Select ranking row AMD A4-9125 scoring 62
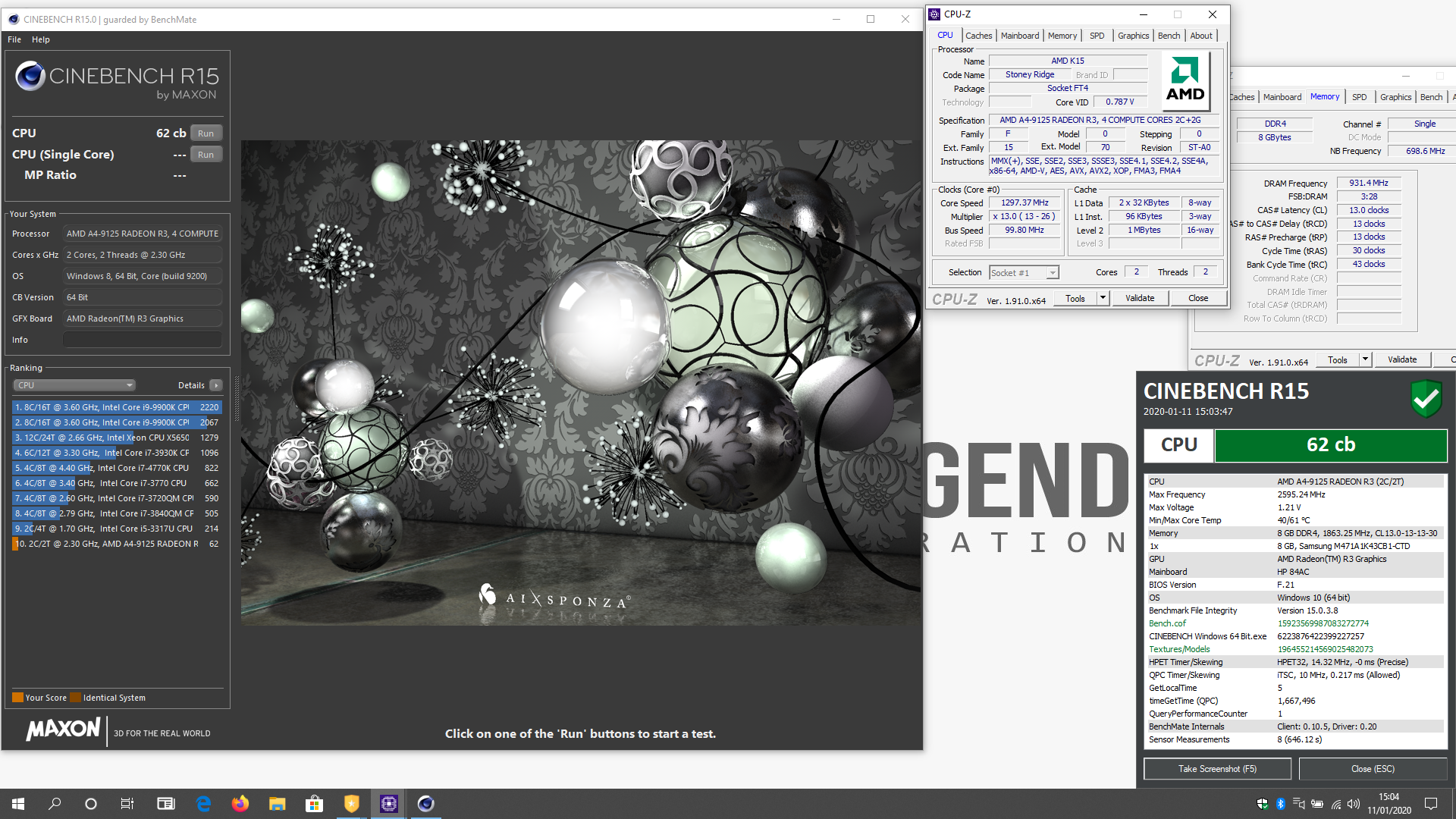Screen dimensions: 1456x819 [x=117, y=544]
